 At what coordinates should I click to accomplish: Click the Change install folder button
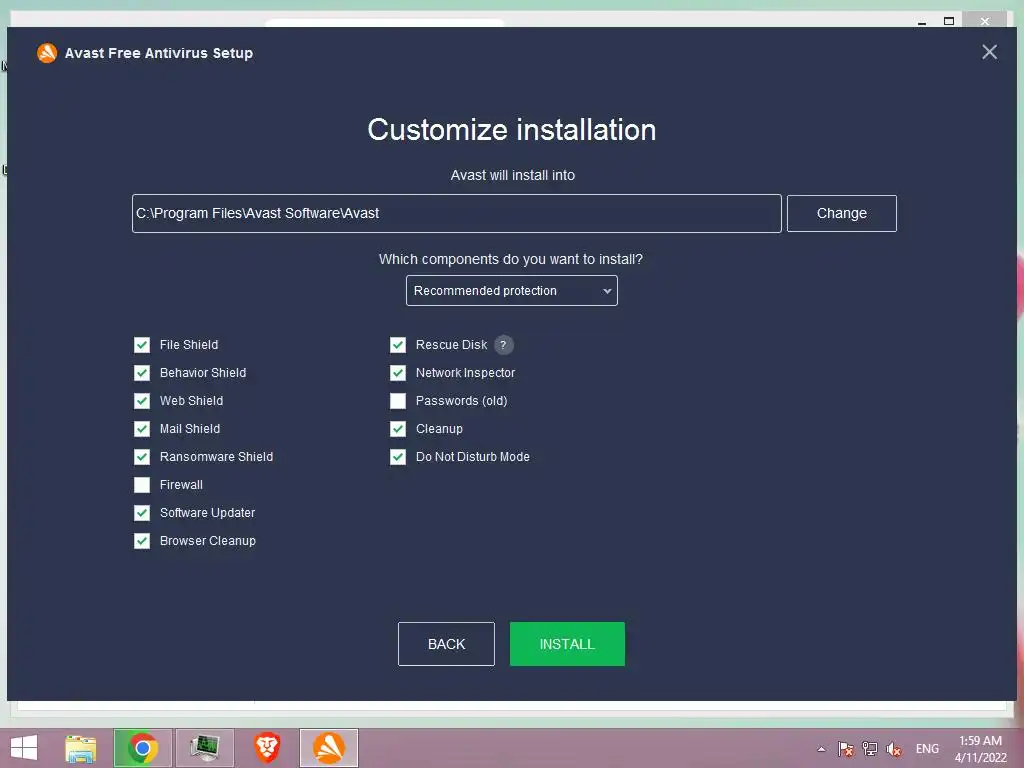pyautogui.click(x=841, y=214)
